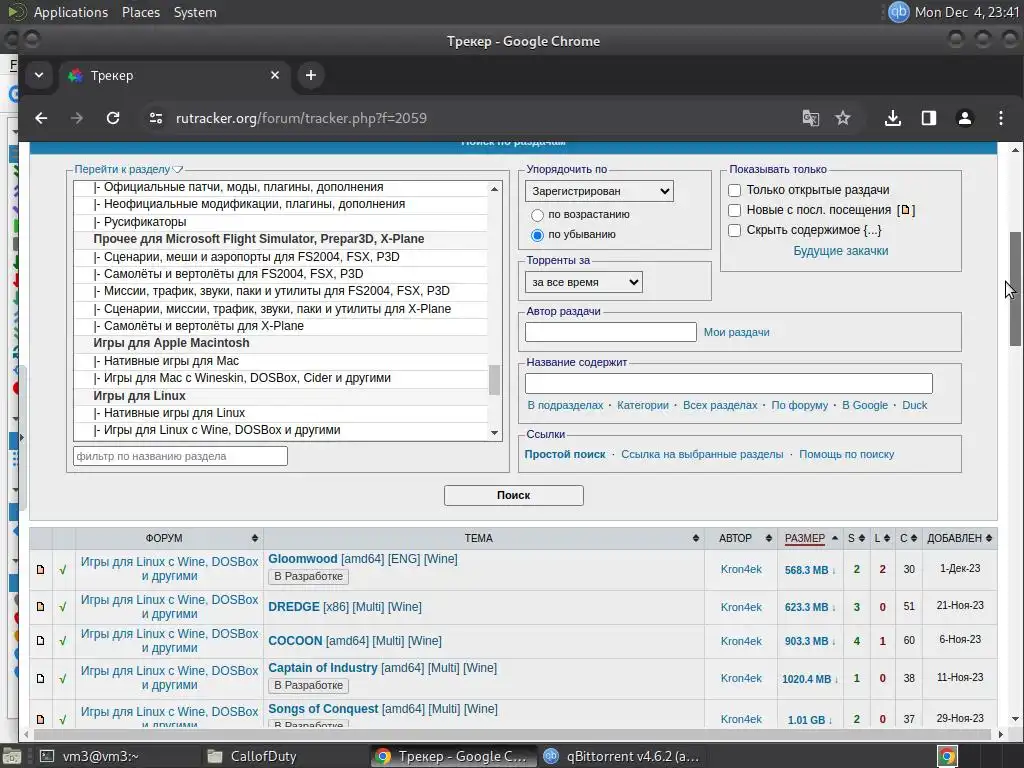The image size is (1024, 768).
Task: Click the Поиск button
Action: [513, 496]
